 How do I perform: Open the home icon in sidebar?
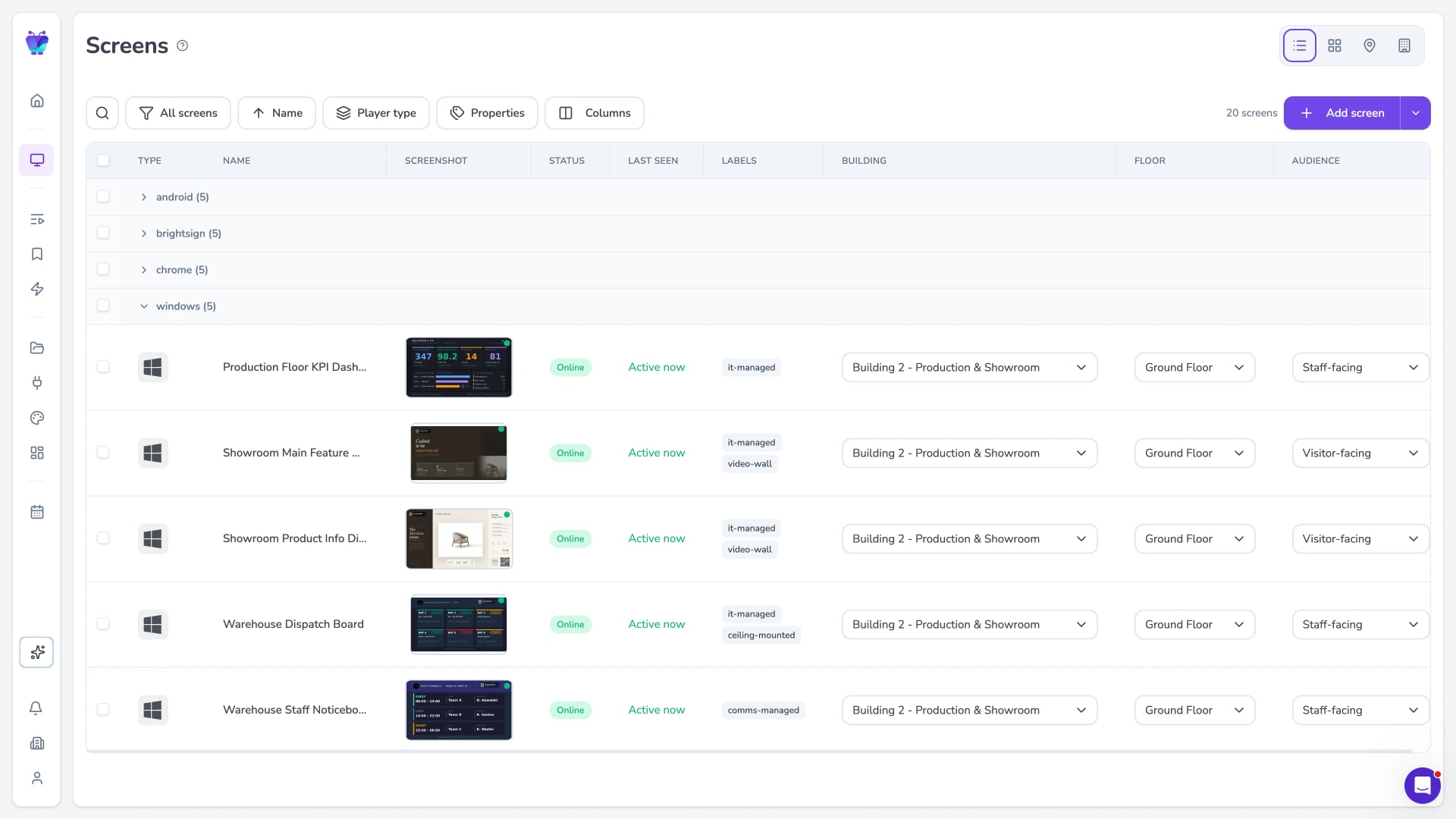pos(36,101)
